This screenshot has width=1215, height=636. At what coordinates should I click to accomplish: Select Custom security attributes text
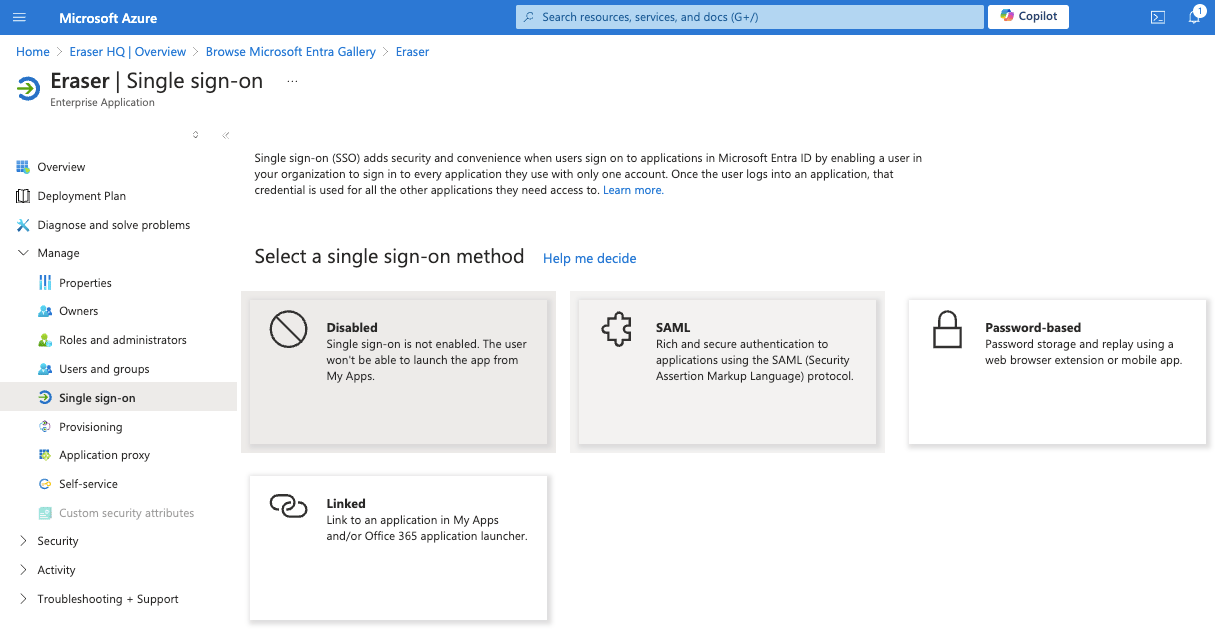tap(127, 513)
